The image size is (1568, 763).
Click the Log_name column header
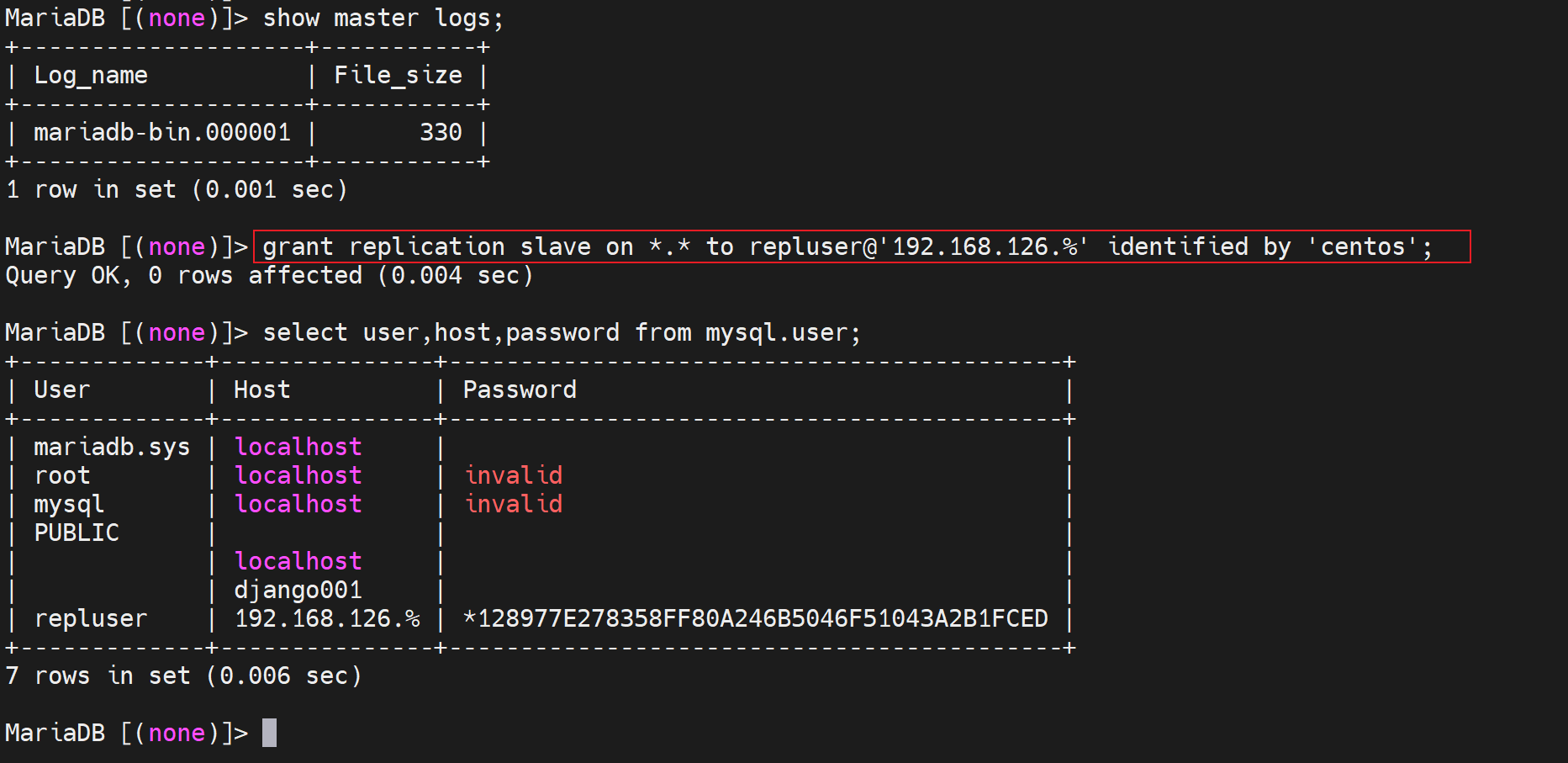coord(91,76)
